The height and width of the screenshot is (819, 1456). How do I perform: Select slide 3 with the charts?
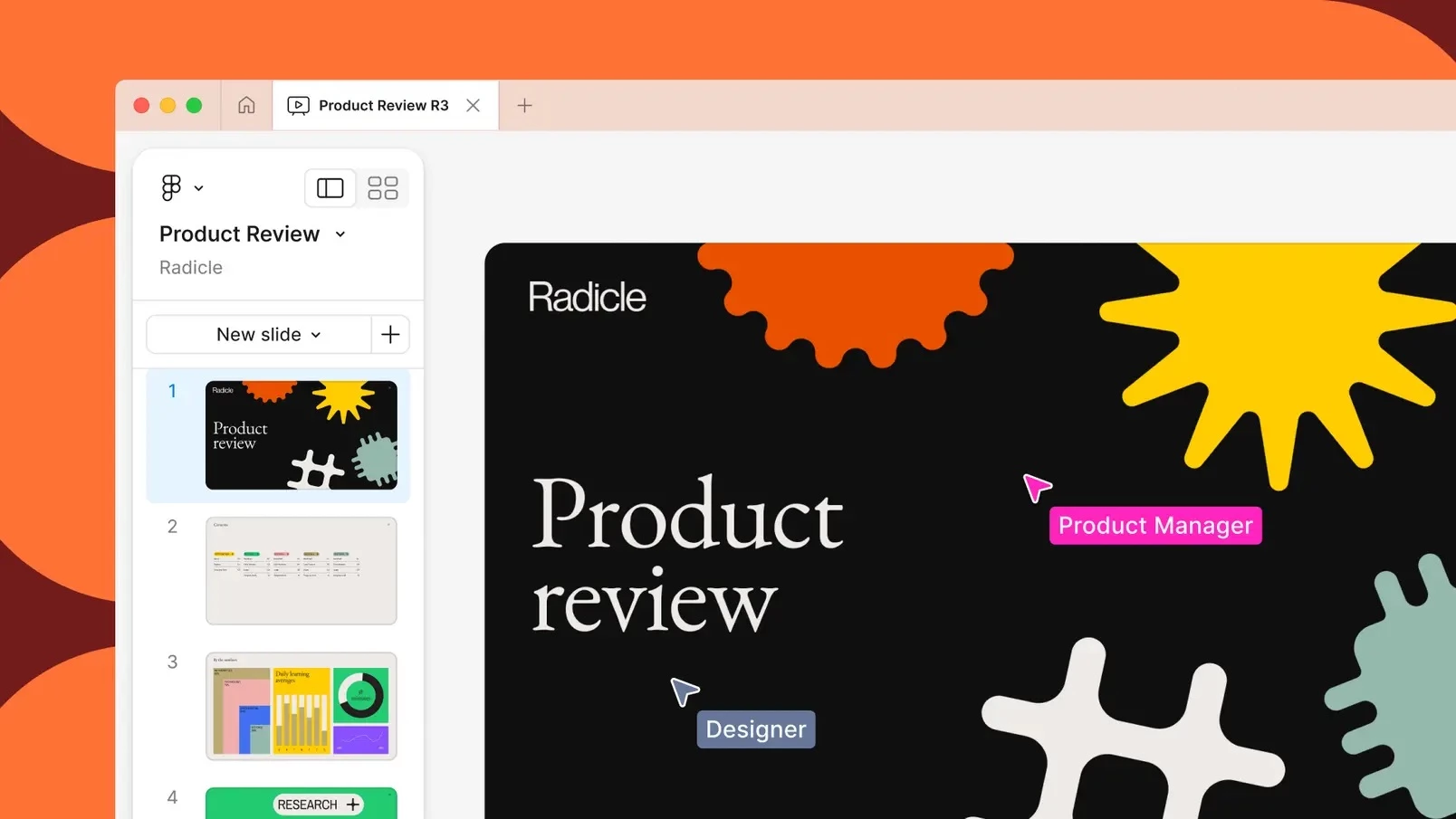tap(301, 707)
